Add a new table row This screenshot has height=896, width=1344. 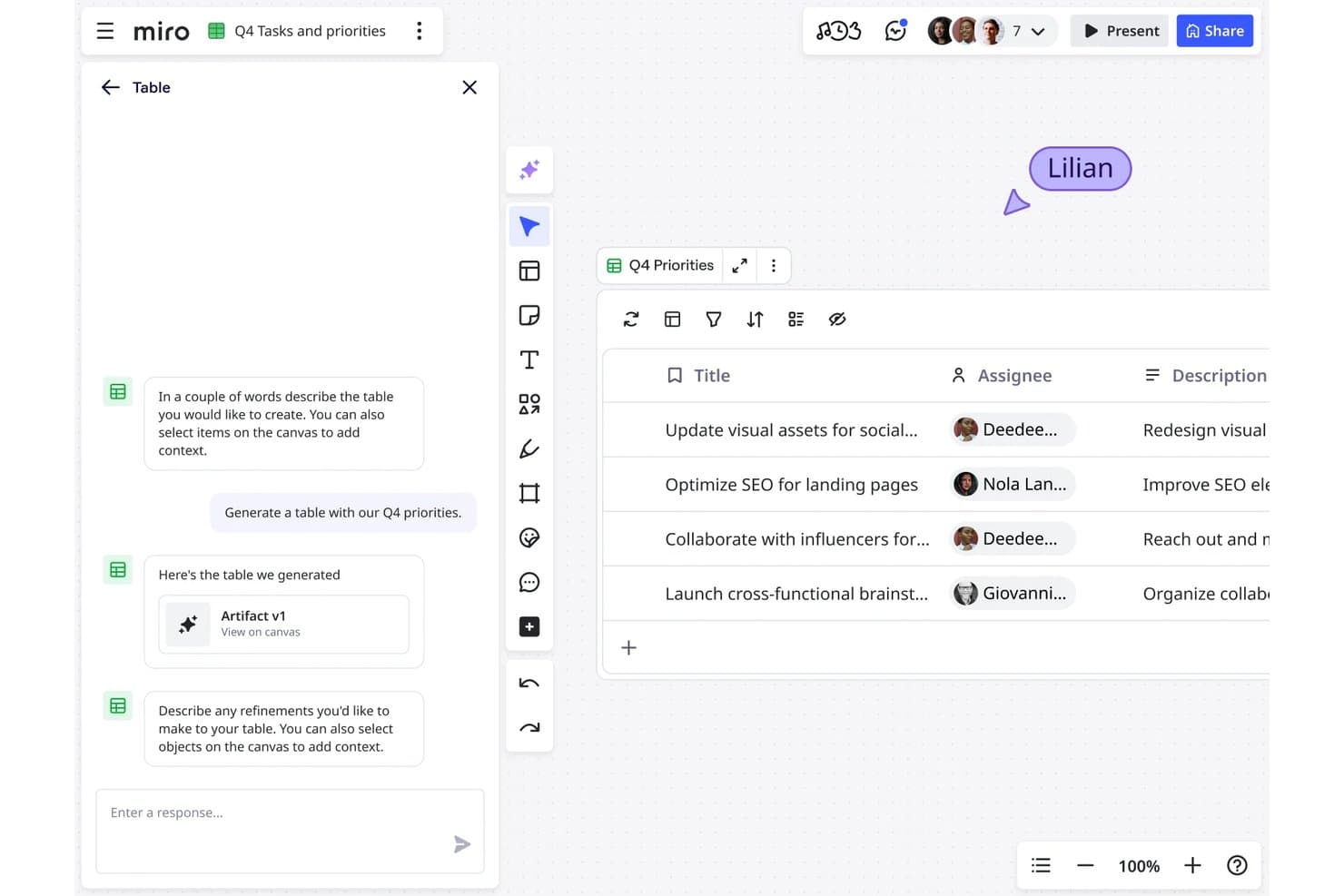pyautogui.click(x=628, y=647)
